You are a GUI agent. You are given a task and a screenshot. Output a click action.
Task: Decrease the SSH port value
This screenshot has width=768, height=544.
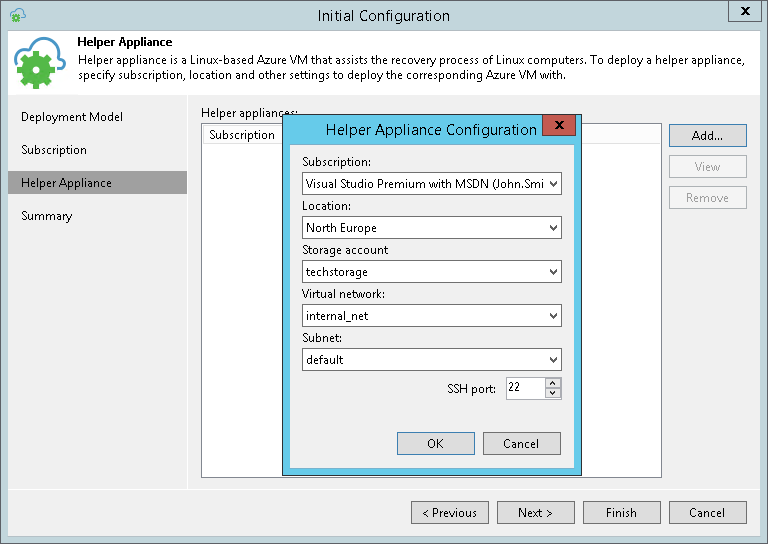point(554,393)
